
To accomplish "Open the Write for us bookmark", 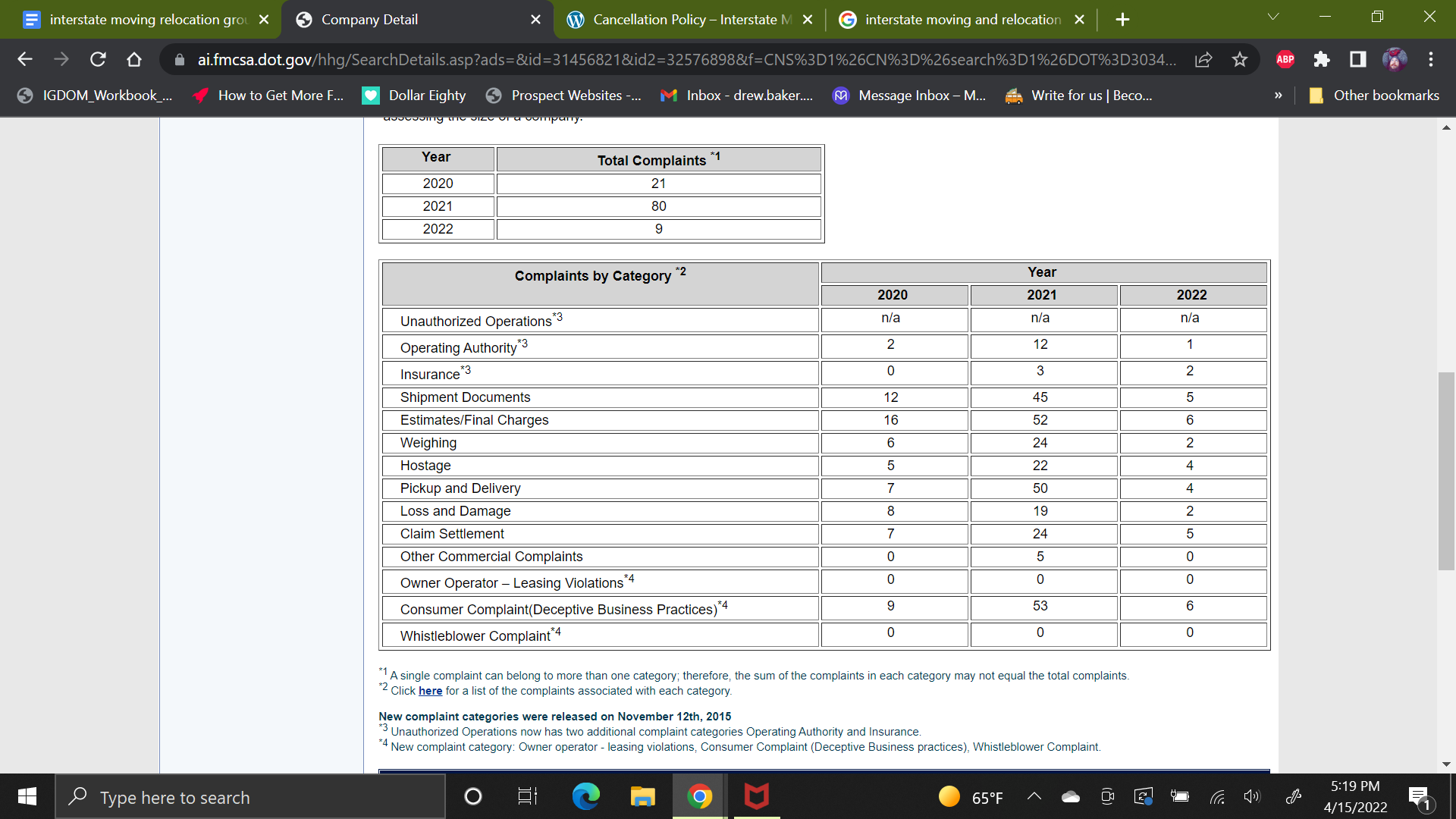I will tap(1079, 96).
